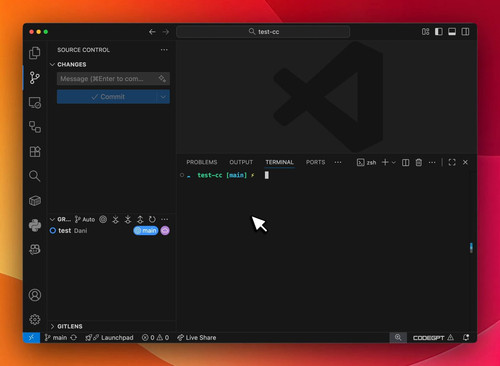
Task: Click the command center search box test-cc
Action: (263, 32)
